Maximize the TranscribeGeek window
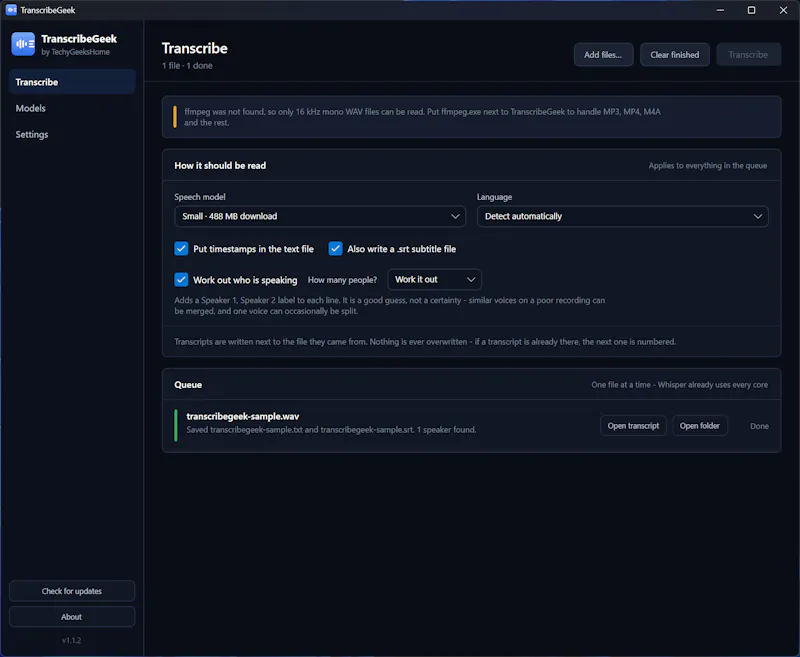 pyautogui.click(x=752, y=10)
